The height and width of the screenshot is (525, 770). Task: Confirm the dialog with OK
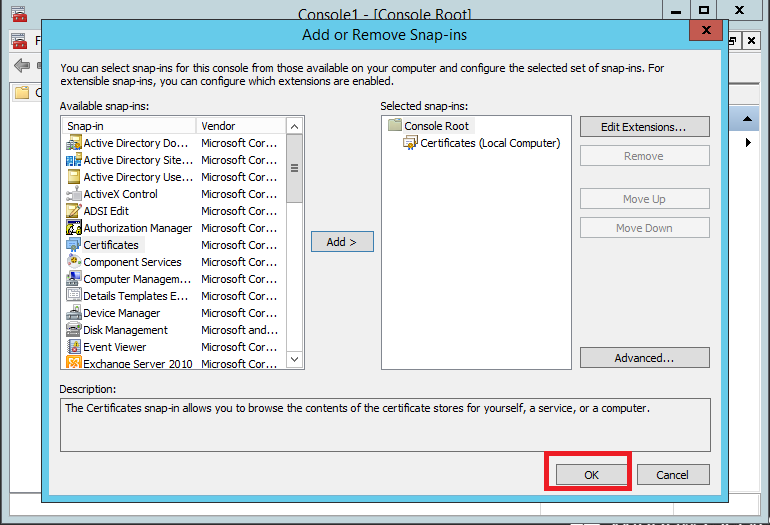click(x=591, y=475)
